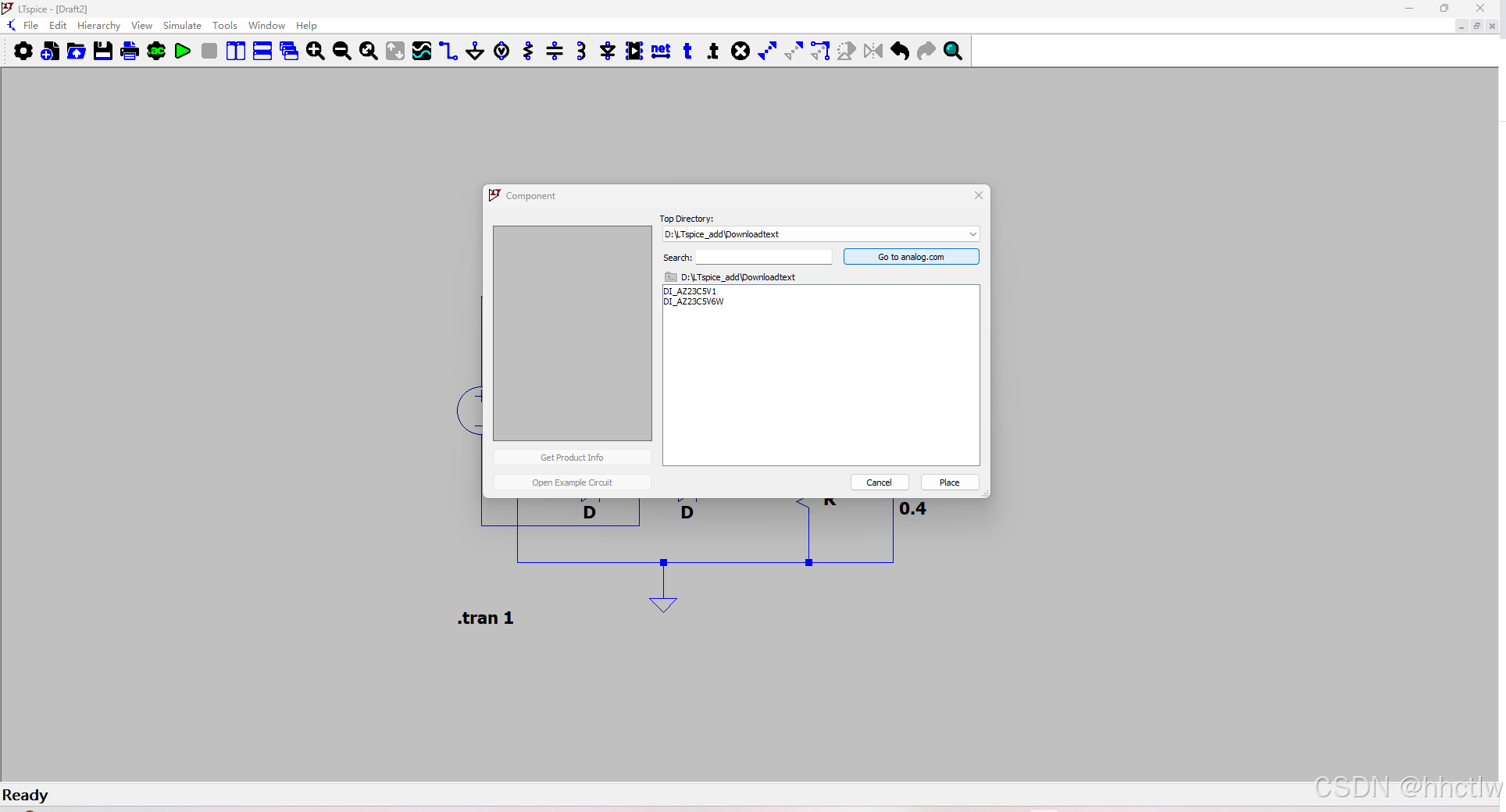Click the Go to analog.com button
Screen dimensions: 1506x812
tap(911, 257)
